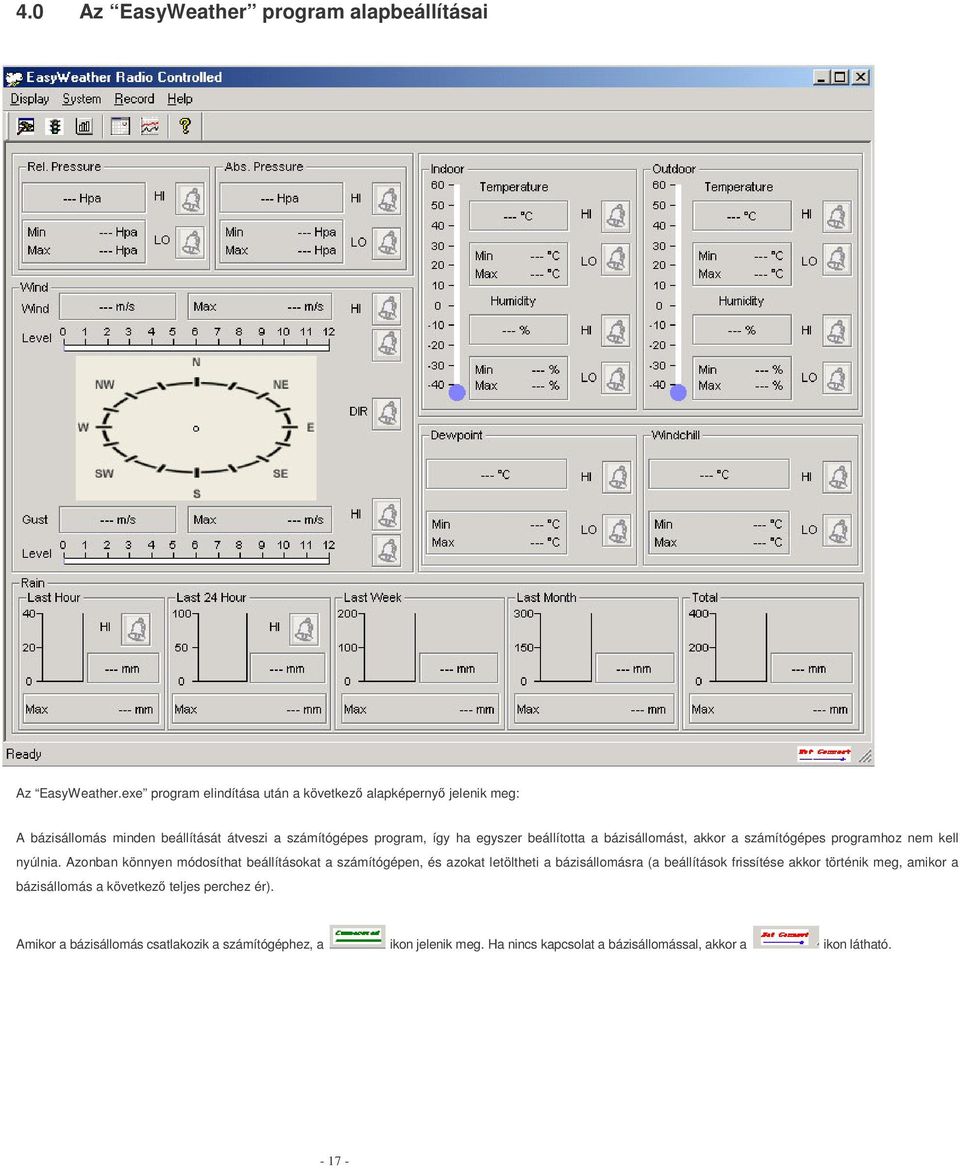This screenshot has height=1169, width=960.
Task: Click the Wind speed current value field
Action: [x=118, y=306]
